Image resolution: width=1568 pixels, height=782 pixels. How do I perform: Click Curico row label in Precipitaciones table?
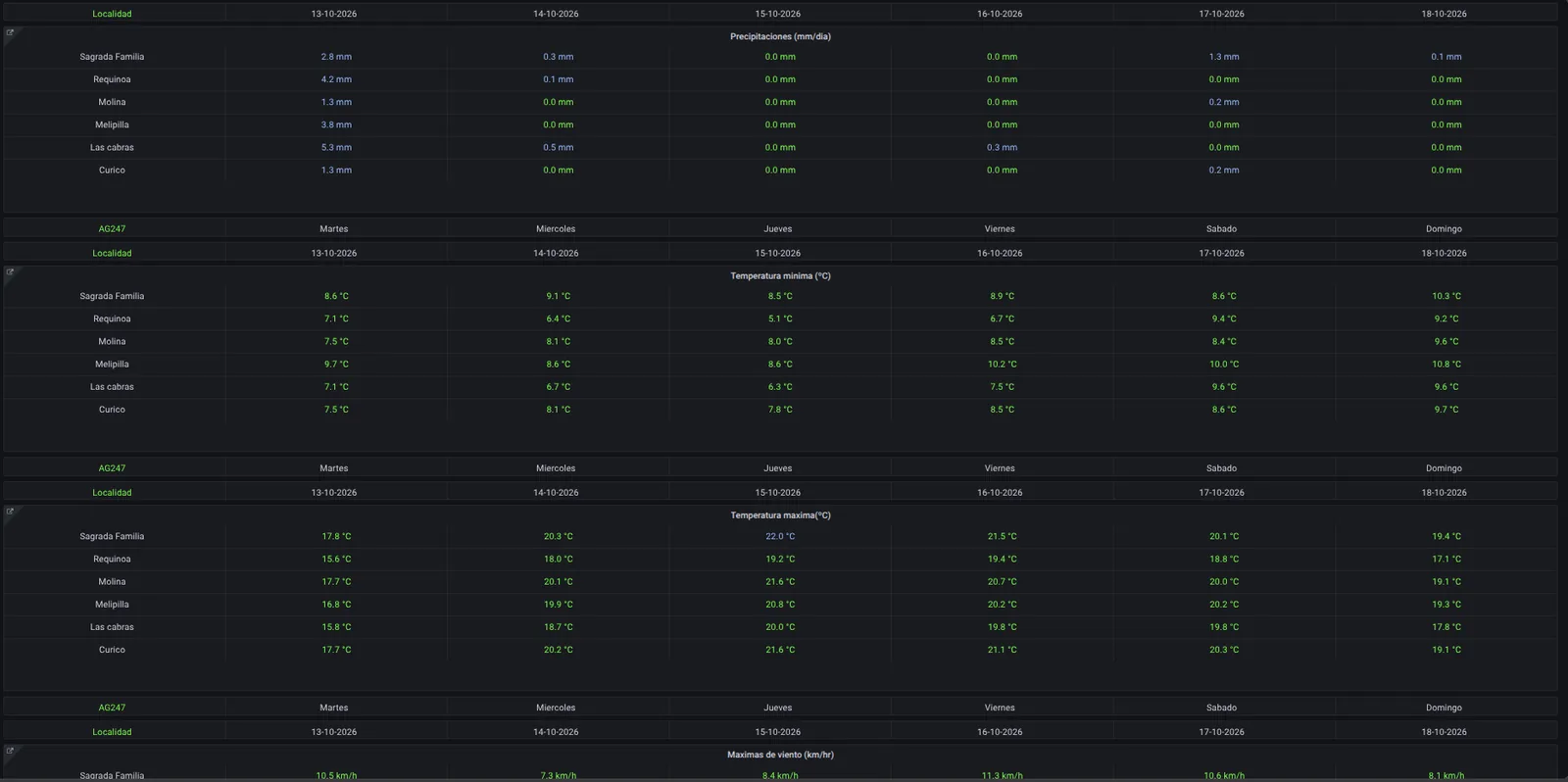coord(112,171)
